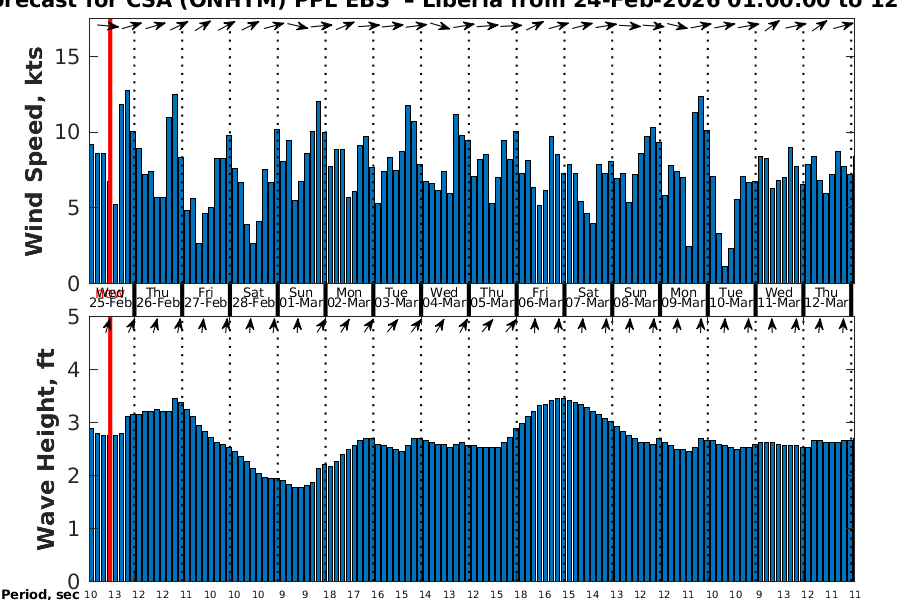Image resolution: width=900 pixels, height=600 pixels.
Task: Click the Fri 06-Mar date label
Action: [x=540, y=297]
